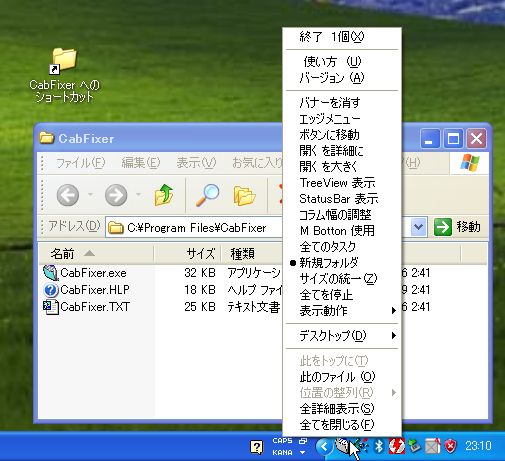505x461 pixels.
Task: Open the Search magnifier tool
Action: pyautogui.click(x=207, y=195)
